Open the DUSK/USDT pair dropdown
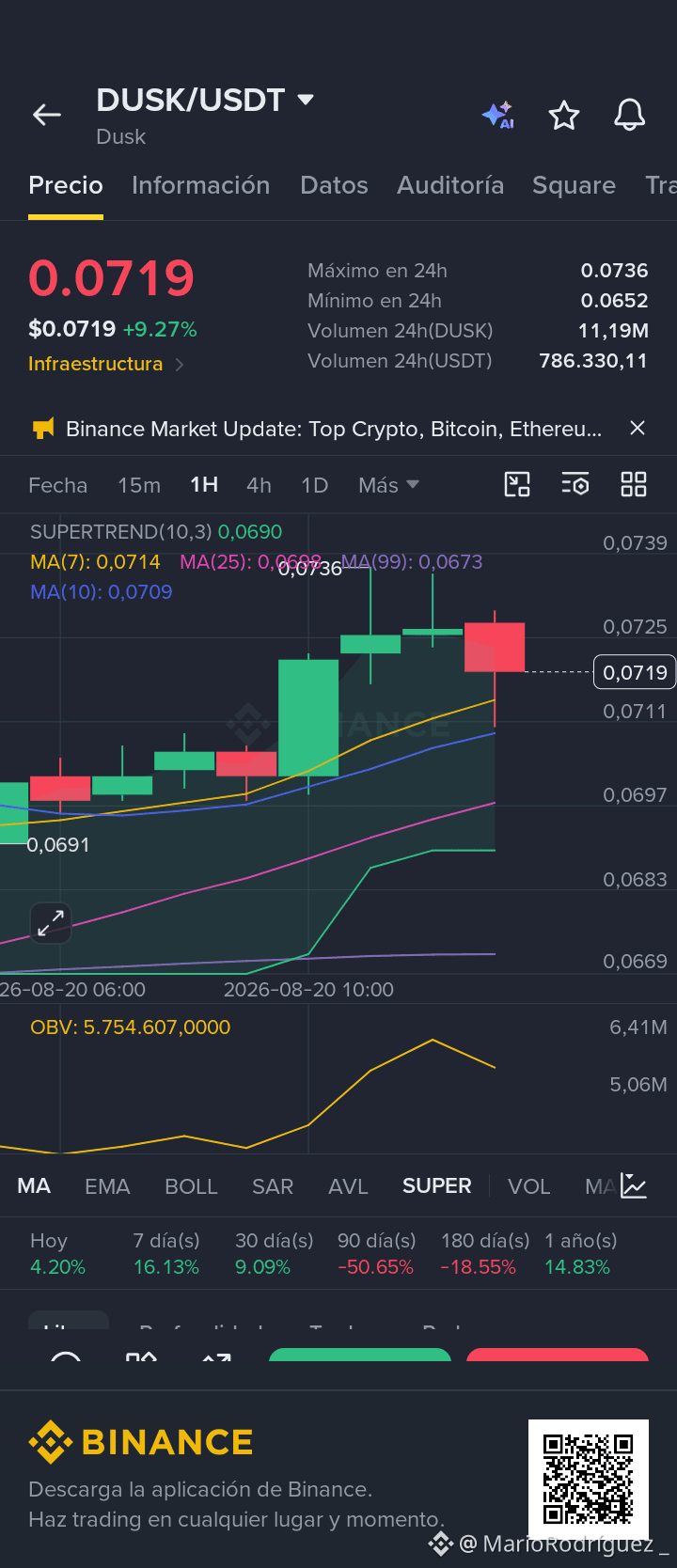The height and width of the screenshot is (1568, 677). 305,100
